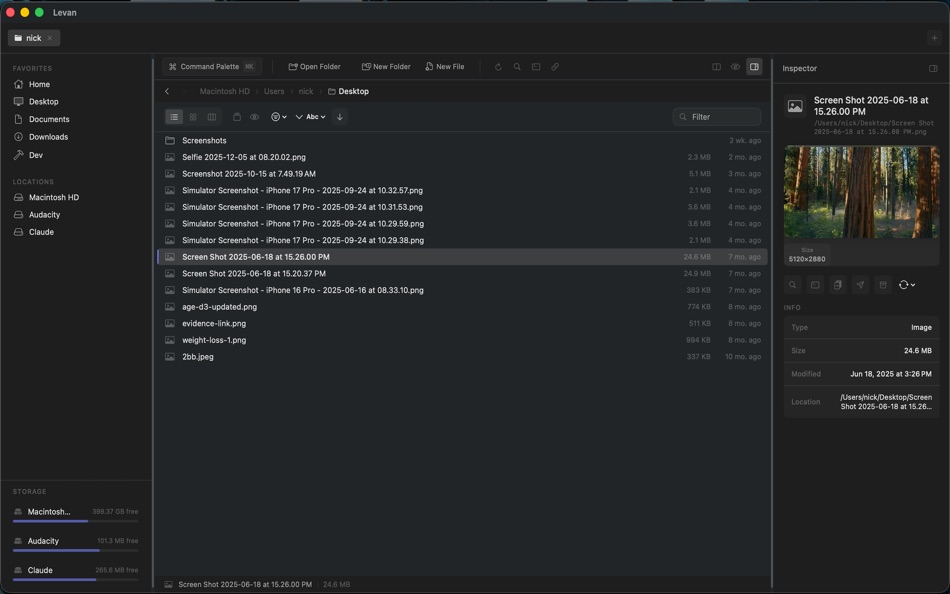The image size is (950, 594).
Task: Select Screen Shot 2025-06-18 at 15.20.37 PM
Action: pyautogui.click(x=462, y=274)
